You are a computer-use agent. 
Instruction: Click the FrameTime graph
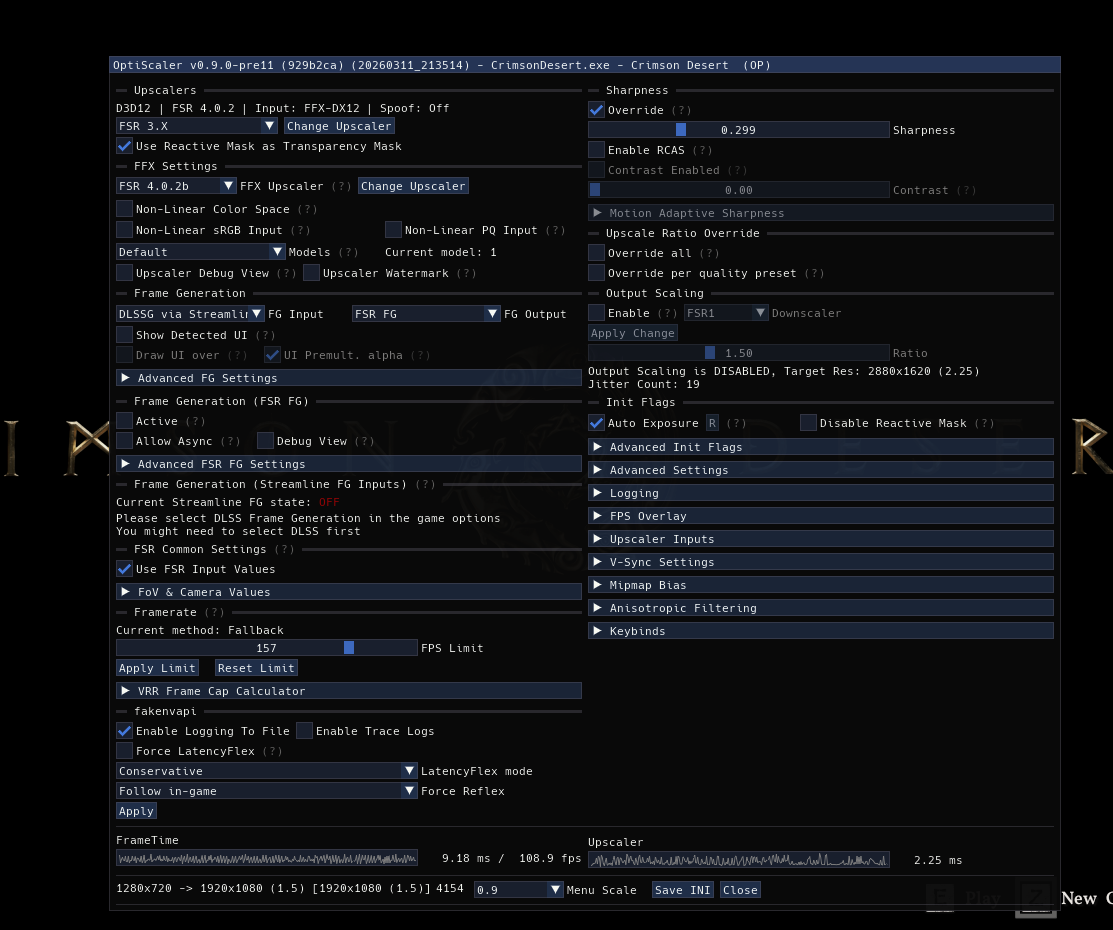click(267, 858)
